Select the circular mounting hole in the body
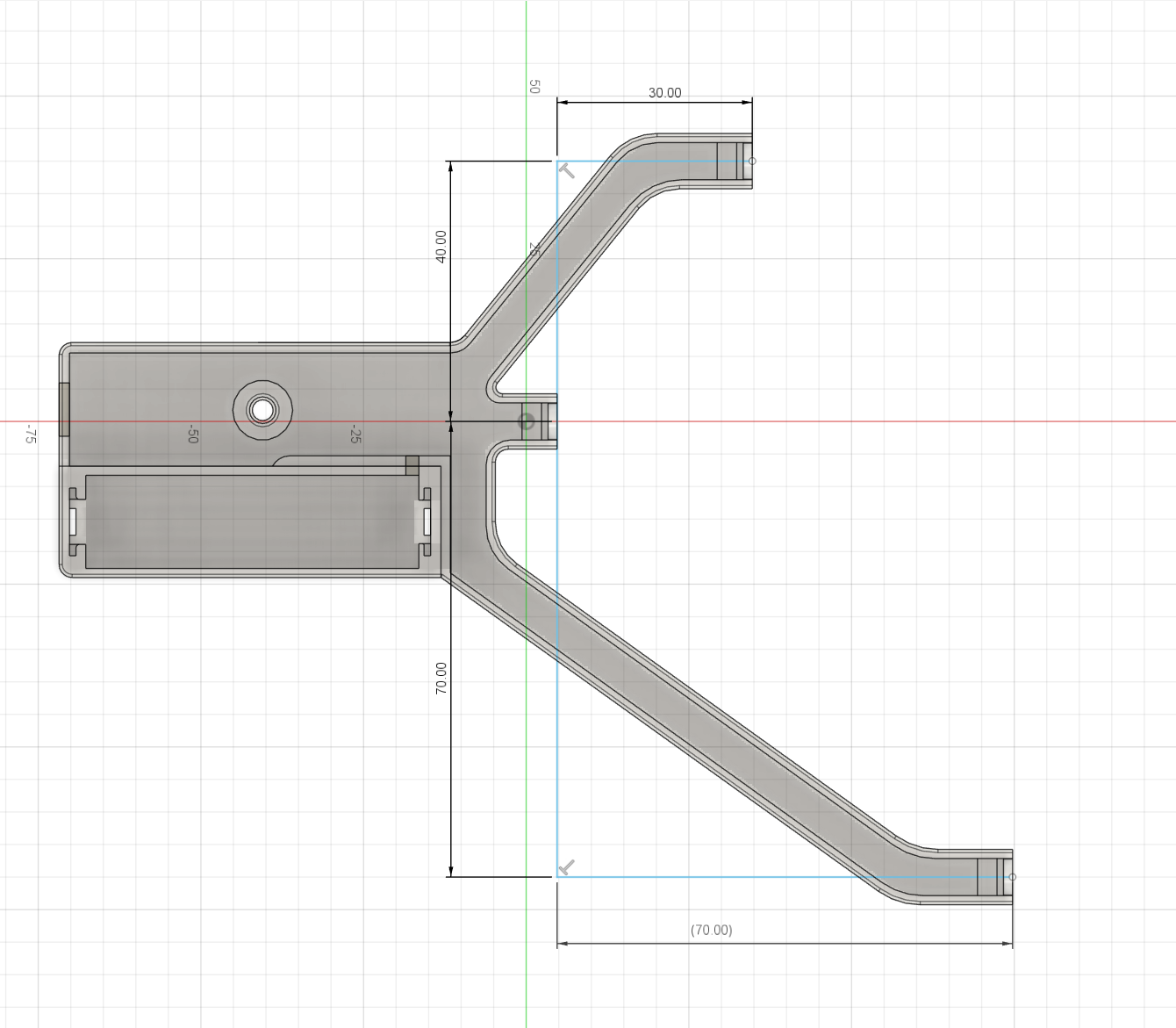This screenshot has width=1176, height=1028. pyautogui.click(x=262, y=408)
